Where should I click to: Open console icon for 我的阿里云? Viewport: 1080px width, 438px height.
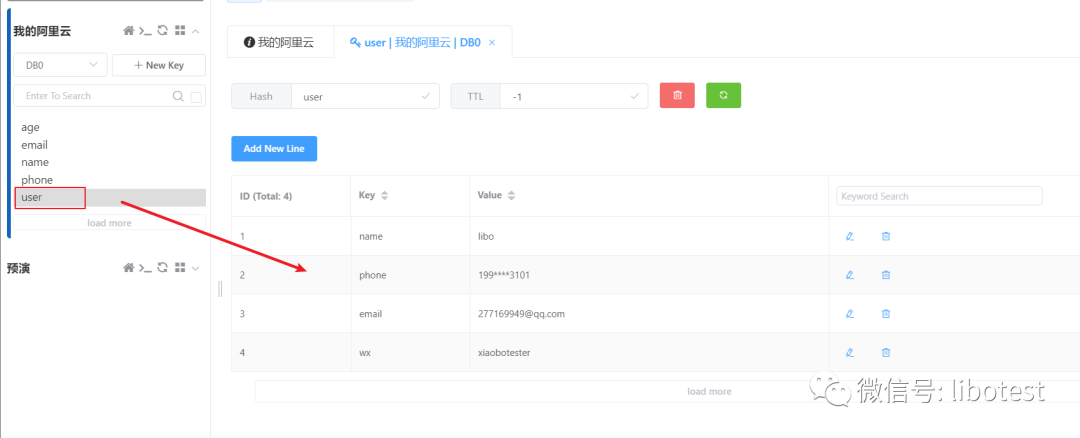[145, 30]
